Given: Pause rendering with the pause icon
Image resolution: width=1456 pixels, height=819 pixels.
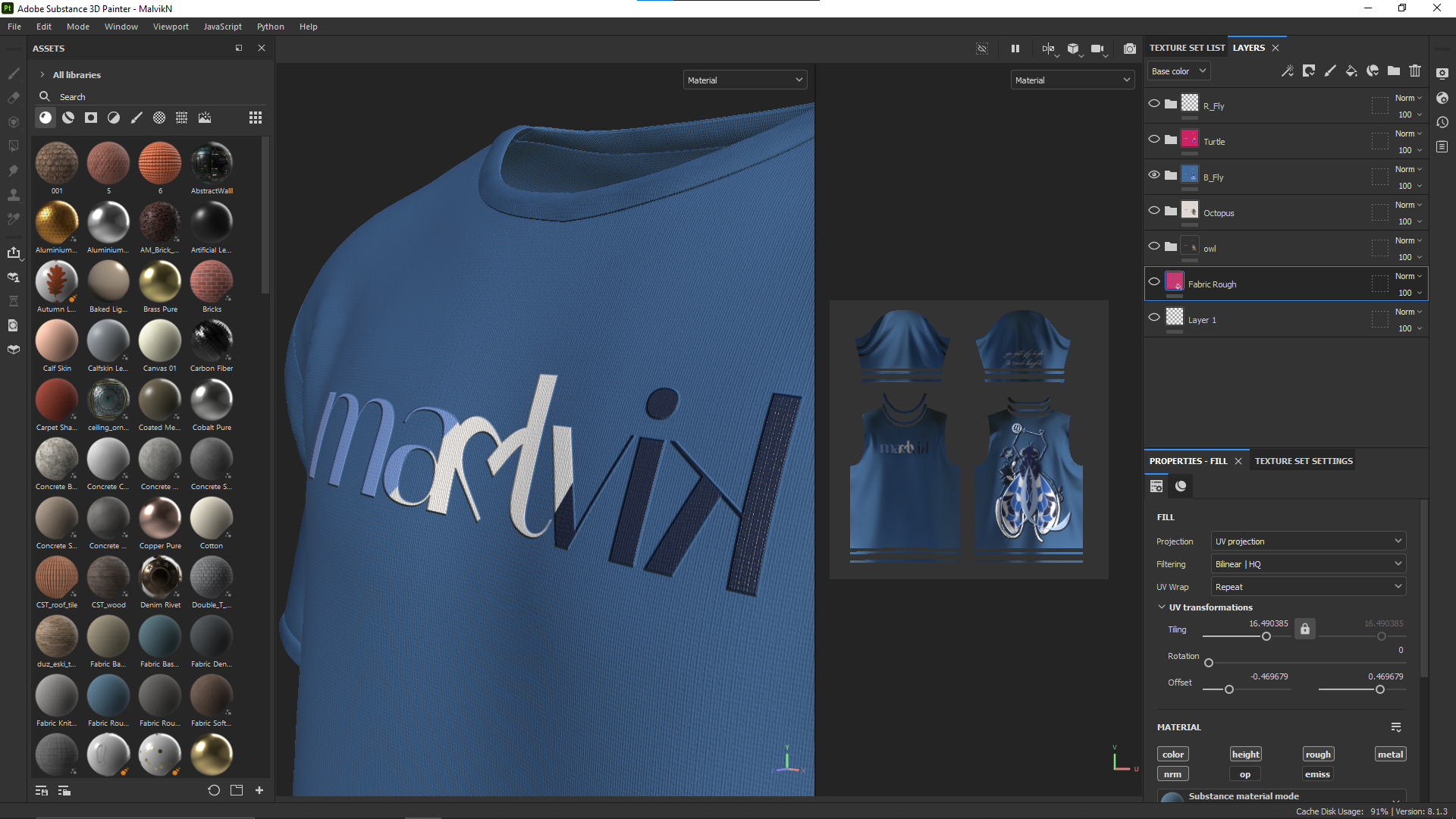Looking at the screenshot, I should (x=1015, y=49).
